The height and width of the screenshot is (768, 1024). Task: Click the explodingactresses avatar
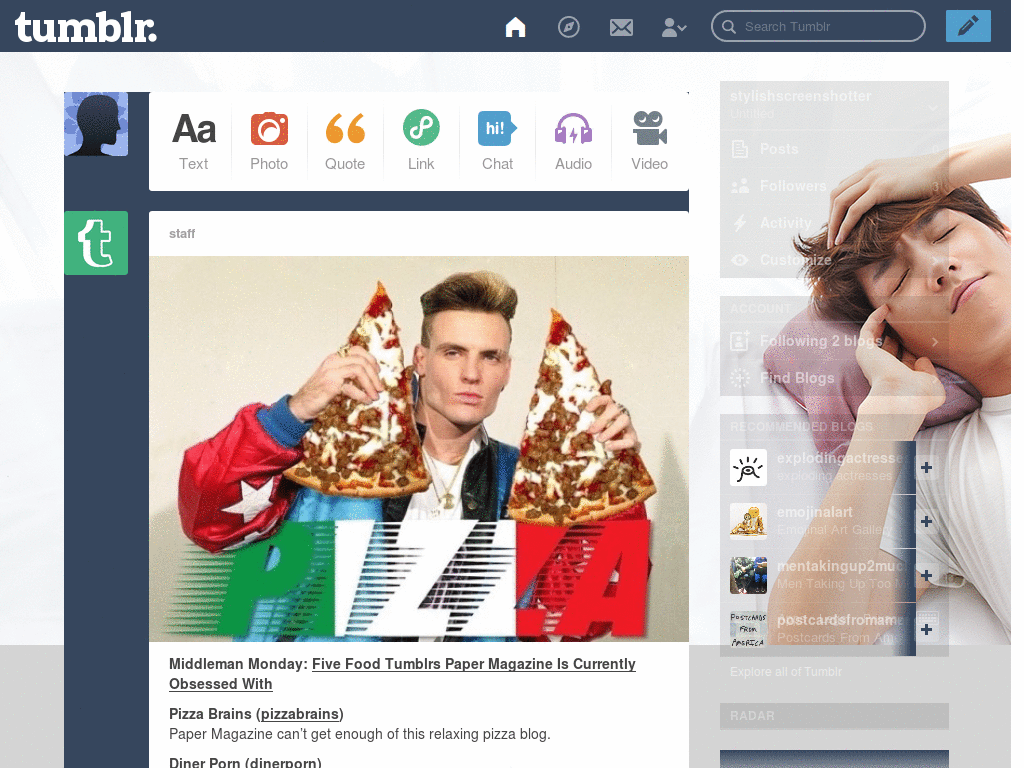(748, 468)
